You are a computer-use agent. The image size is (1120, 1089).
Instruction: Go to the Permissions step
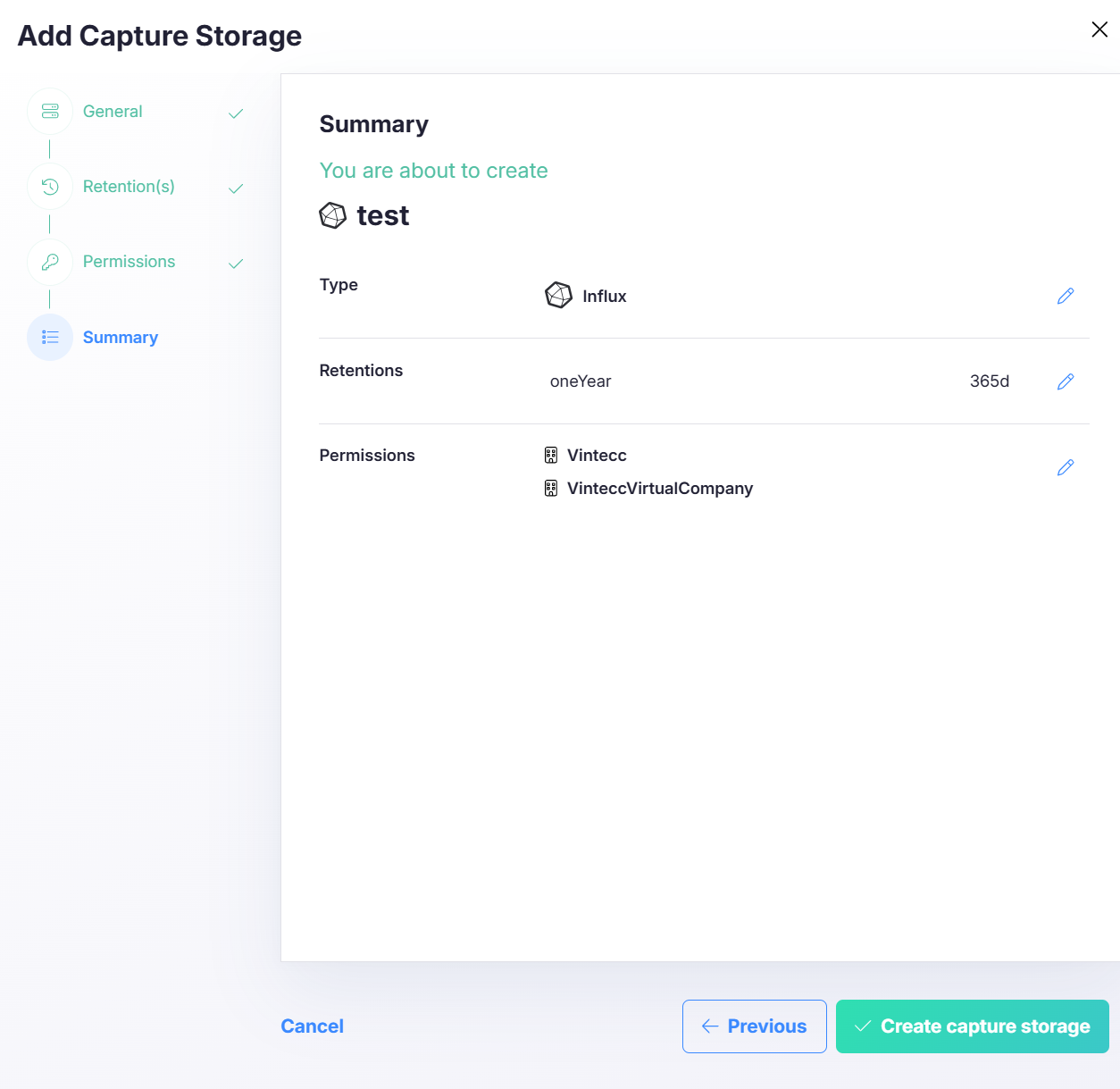pos(129,262)
